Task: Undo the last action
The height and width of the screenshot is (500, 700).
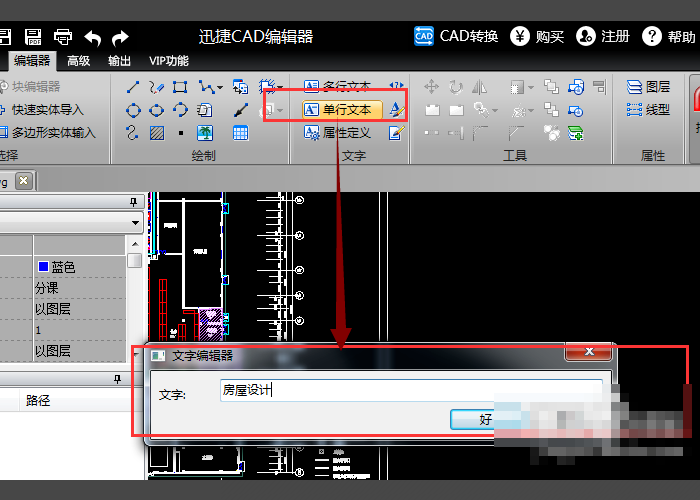Action: pyautogui.click(x=93, y=37)
